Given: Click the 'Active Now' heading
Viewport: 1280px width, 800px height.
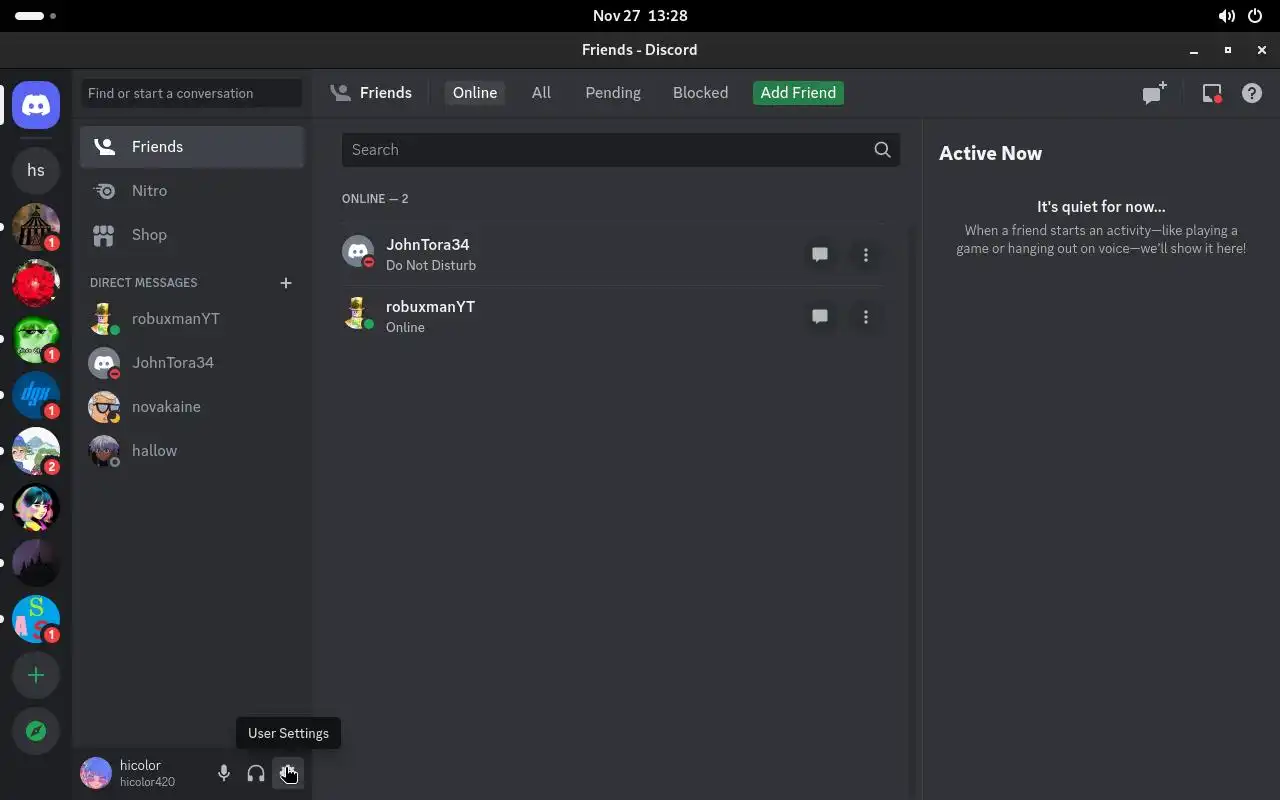Looking at the screenshot, I should pyautogui.click(x=990, y=153).
